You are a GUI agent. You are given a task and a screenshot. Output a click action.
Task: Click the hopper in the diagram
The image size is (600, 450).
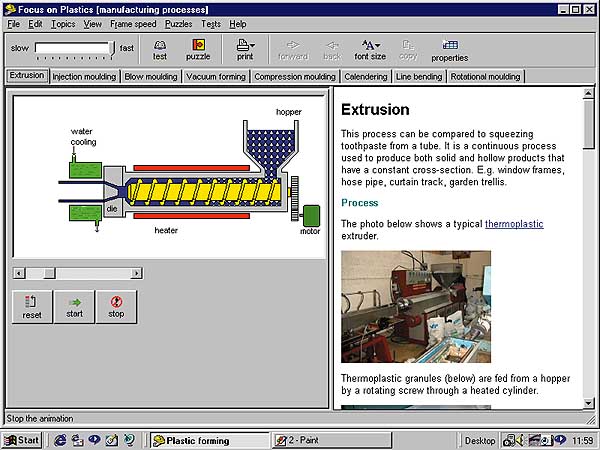pos(271,148)
